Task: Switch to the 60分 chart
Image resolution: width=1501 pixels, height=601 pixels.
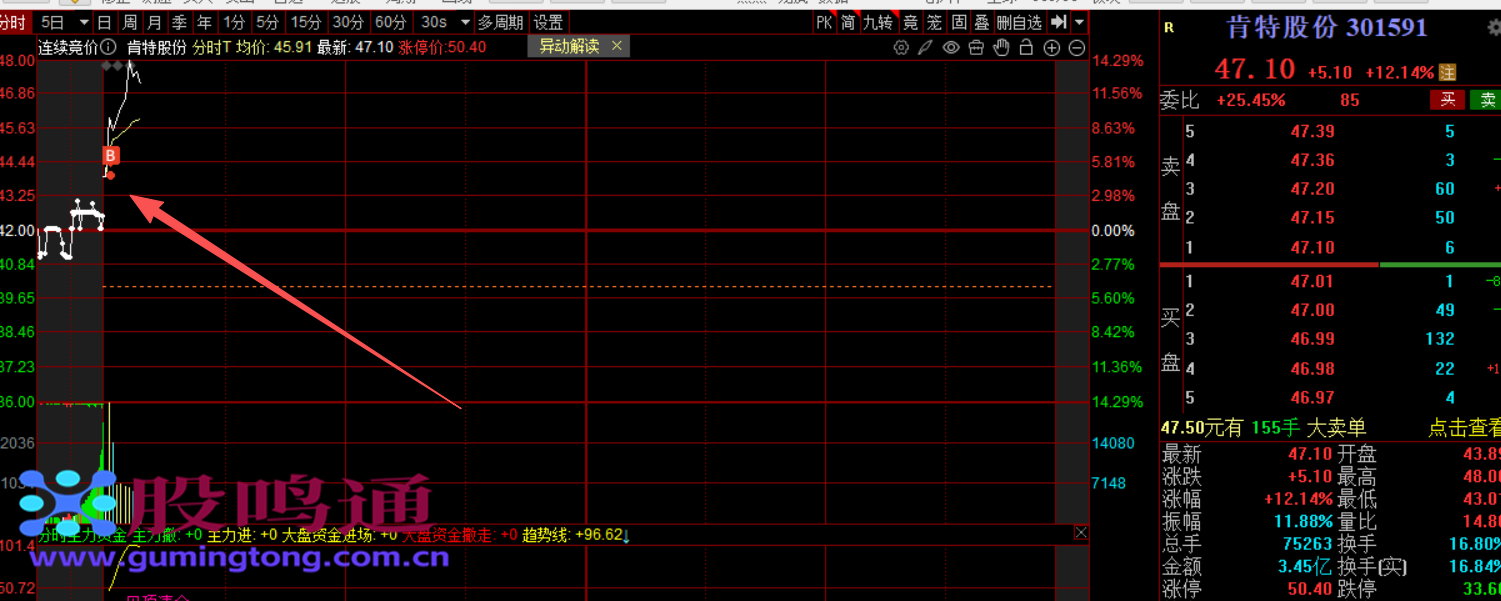Action: click(x=391, y=22)
